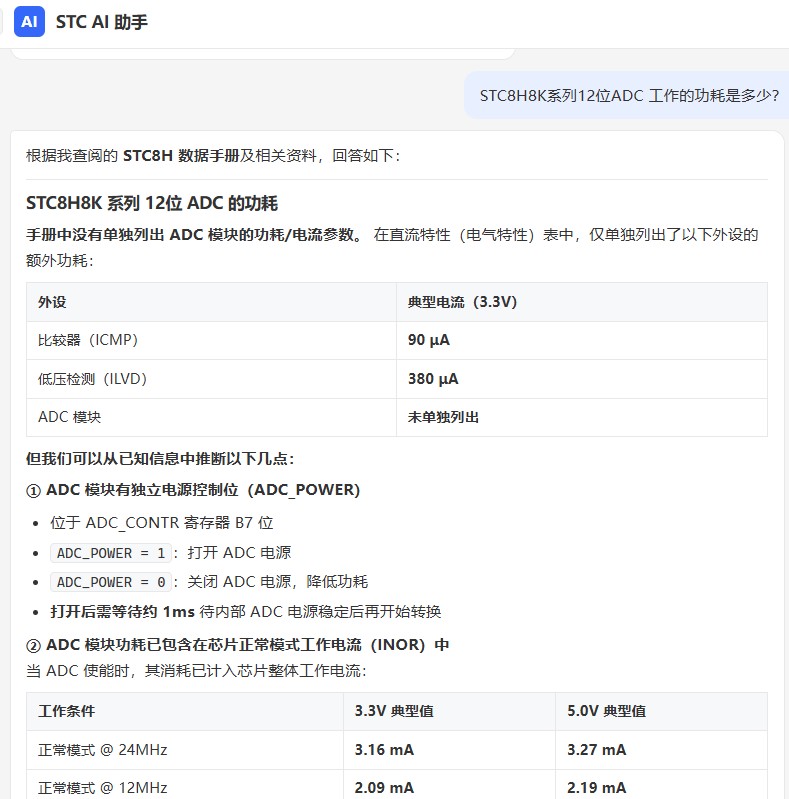The image size is (789, 799).
Task: Select the 3.16 mA value
Action: [384, 750]
